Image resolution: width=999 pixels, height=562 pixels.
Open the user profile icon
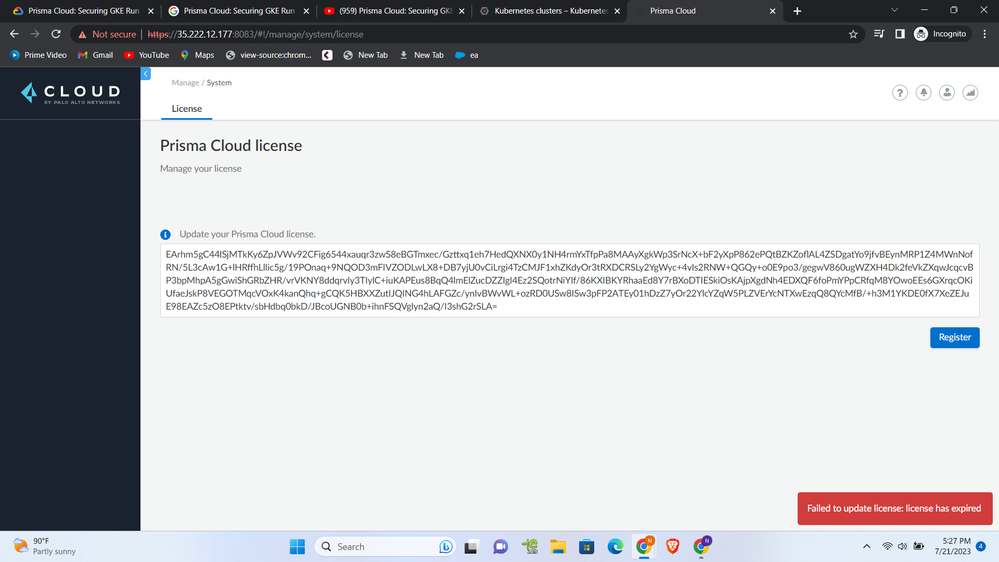coord(947,93)
